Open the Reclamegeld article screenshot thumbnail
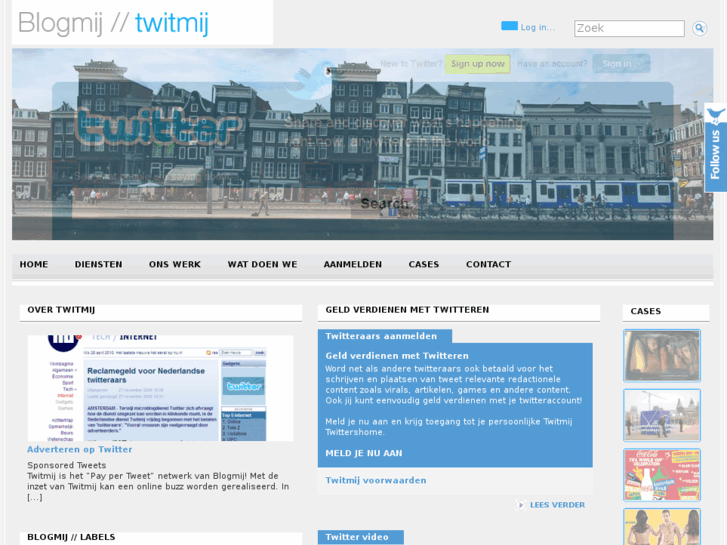The width and height of the screenshot is (727, 545). pyautogui.click(x=160, y=388)
